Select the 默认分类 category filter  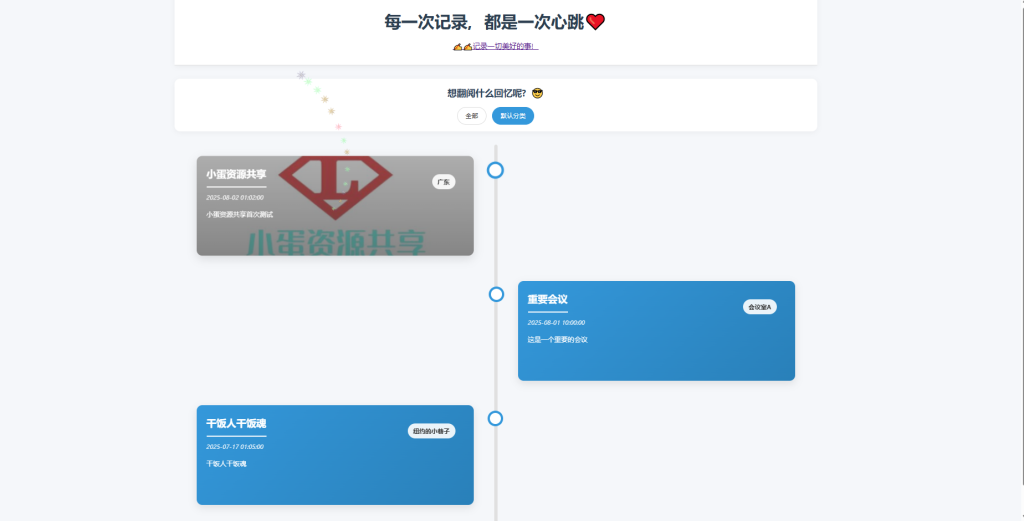click(513, 116)
